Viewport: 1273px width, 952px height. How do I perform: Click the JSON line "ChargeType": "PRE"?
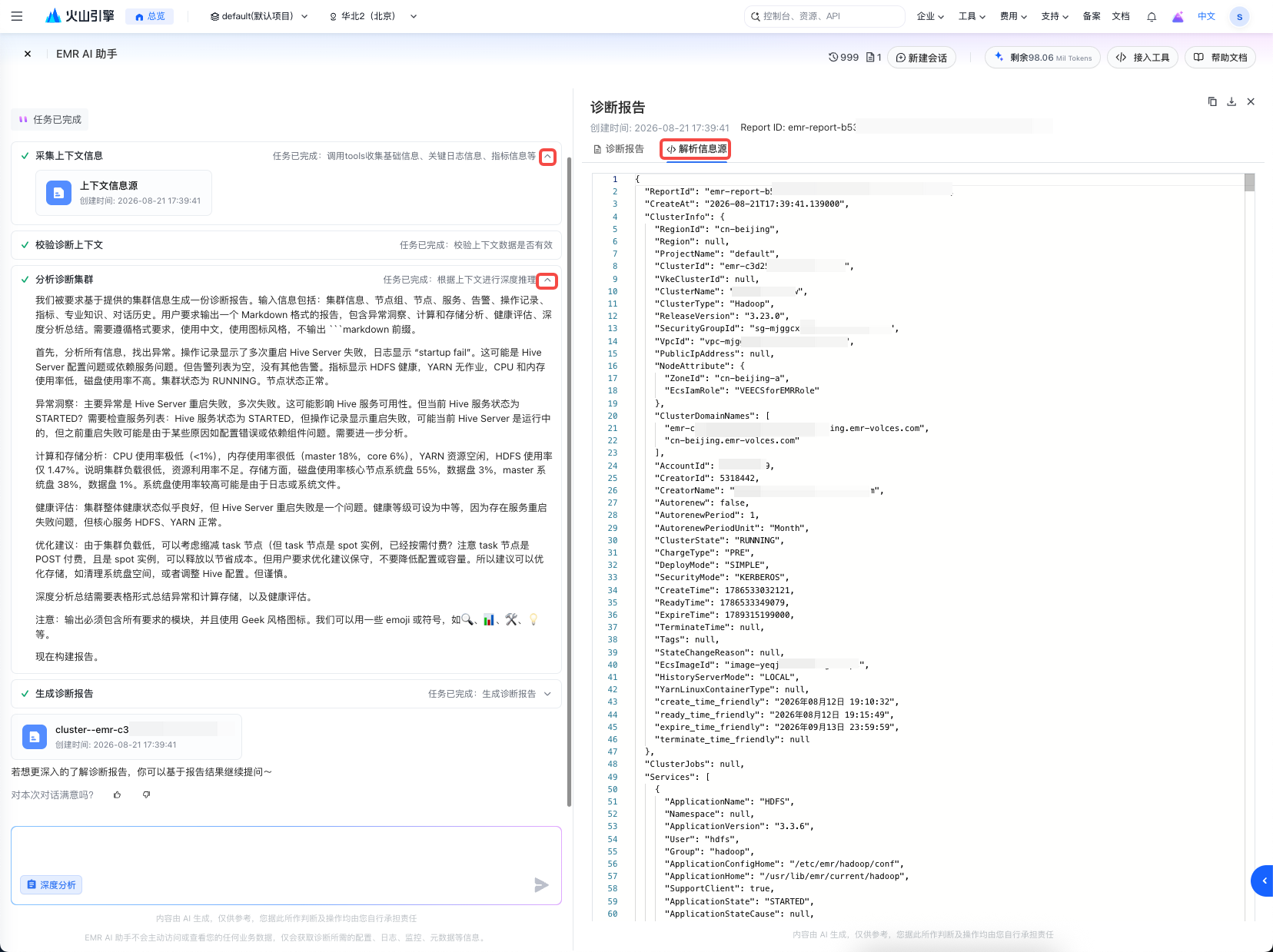coord(704,553)
